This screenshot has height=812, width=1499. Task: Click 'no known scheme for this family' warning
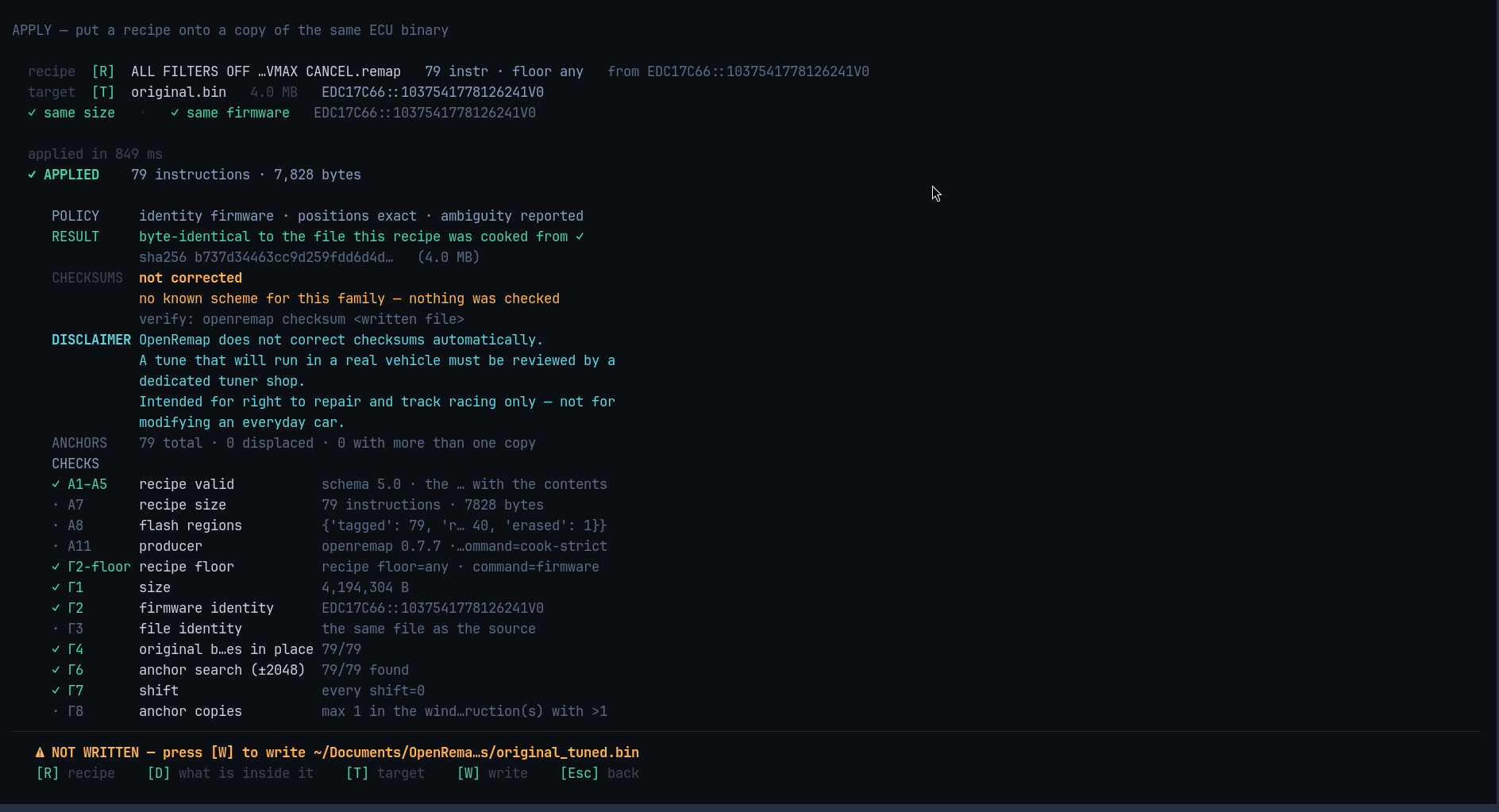[x=349, y=298]
